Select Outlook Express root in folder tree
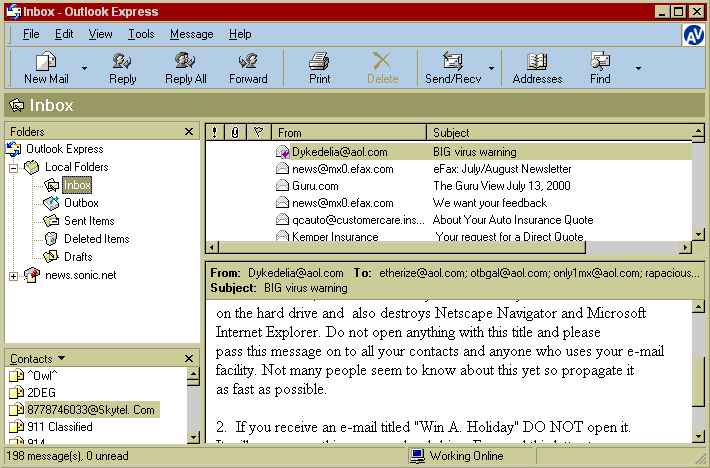Screen dimensions: 710x468 tap(64, 149)
